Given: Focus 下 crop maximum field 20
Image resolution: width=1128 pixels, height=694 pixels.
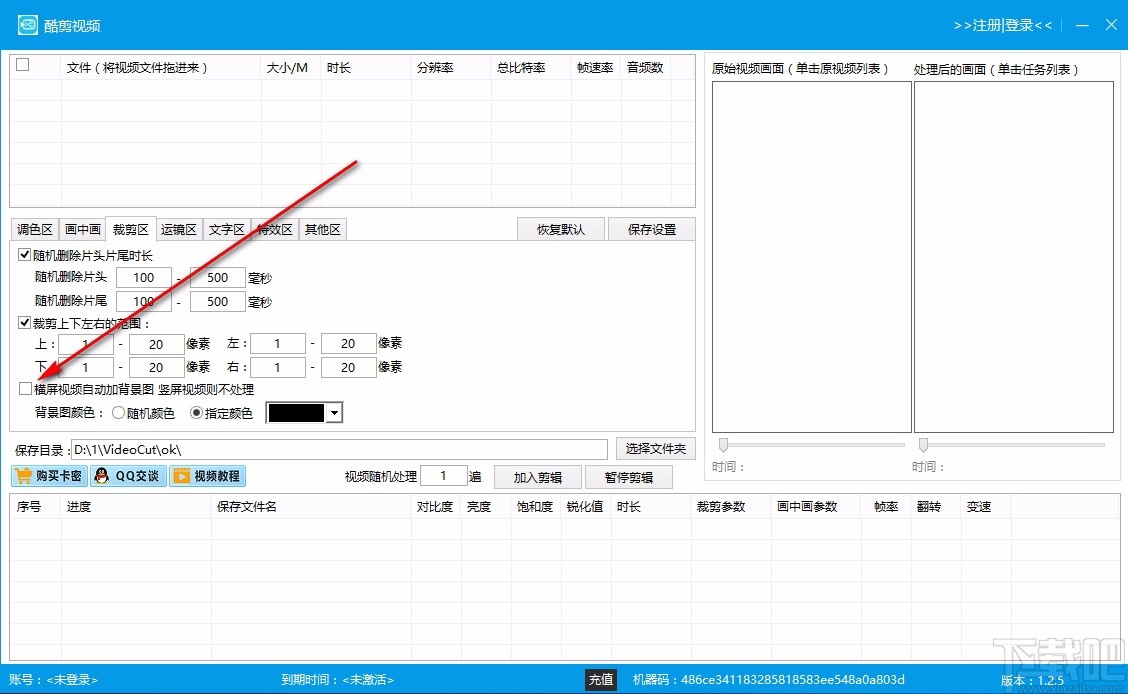Looking at the screenshot, I should pos(156,367).
